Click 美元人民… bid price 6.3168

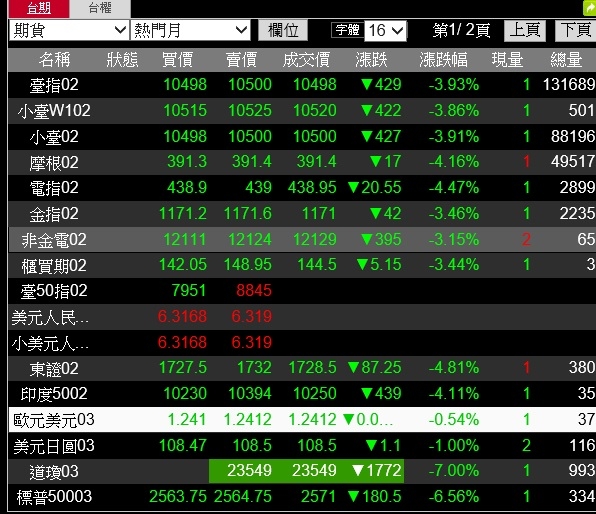182,316
